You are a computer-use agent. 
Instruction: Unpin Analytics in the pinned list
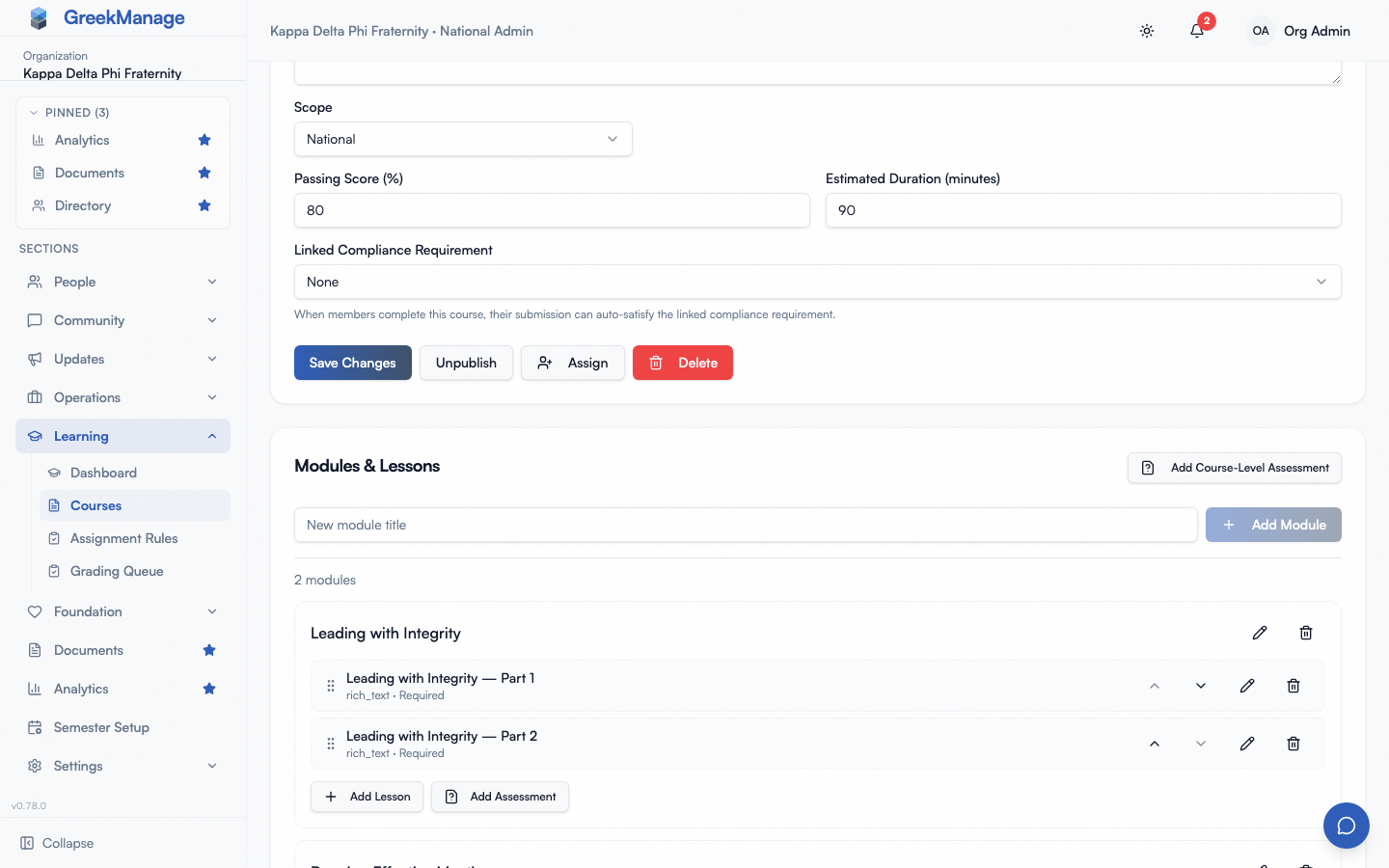click(204, 140)
